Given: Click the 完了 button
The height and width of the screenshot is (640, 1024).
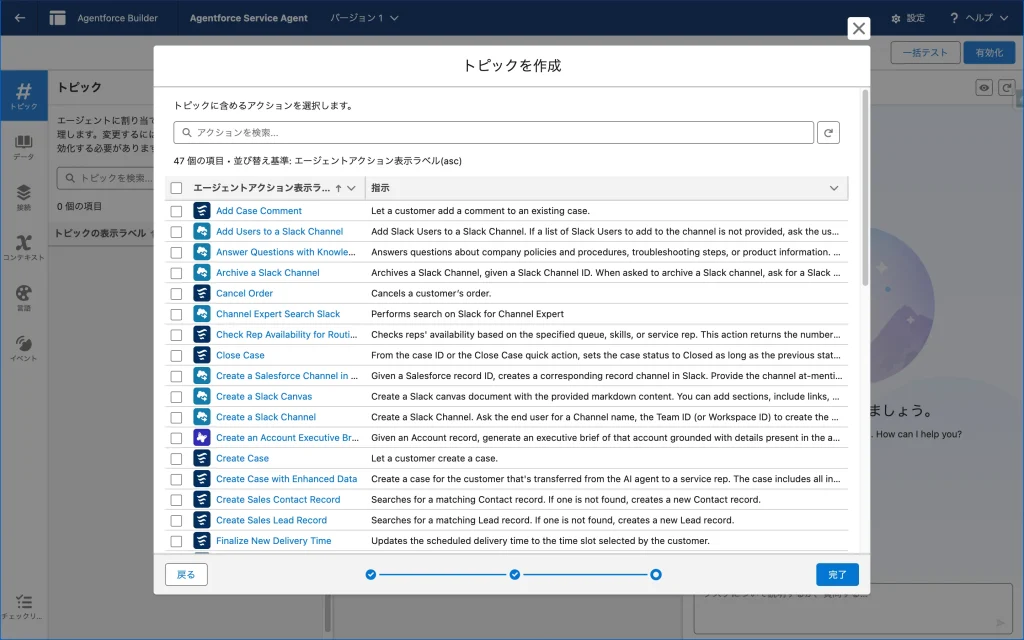Looking at the screenshot, I should pyautogui.click(x=837, y=575).
